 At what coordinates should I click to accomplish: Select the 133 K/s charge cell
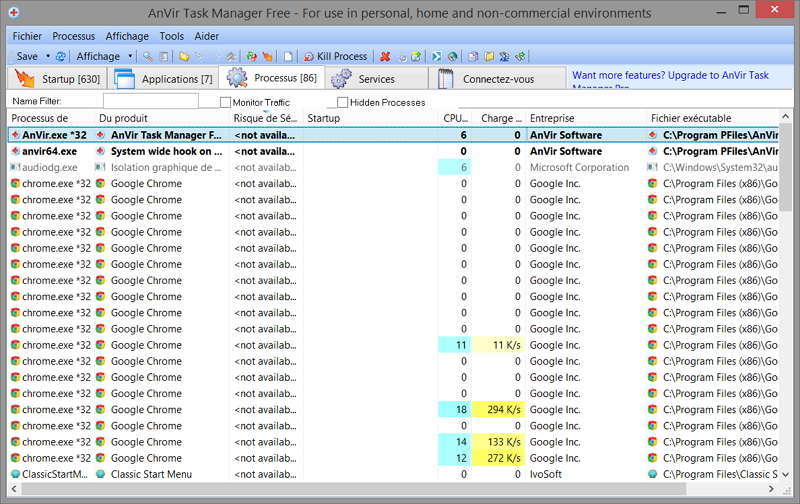tap(498, 442)
